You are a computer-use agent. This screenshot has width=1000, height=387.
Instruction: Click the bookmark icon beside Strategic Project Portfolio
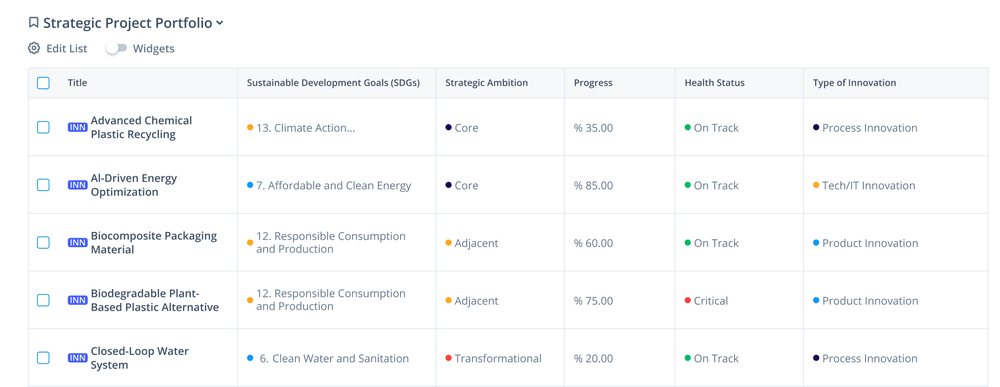click(34, 23)
